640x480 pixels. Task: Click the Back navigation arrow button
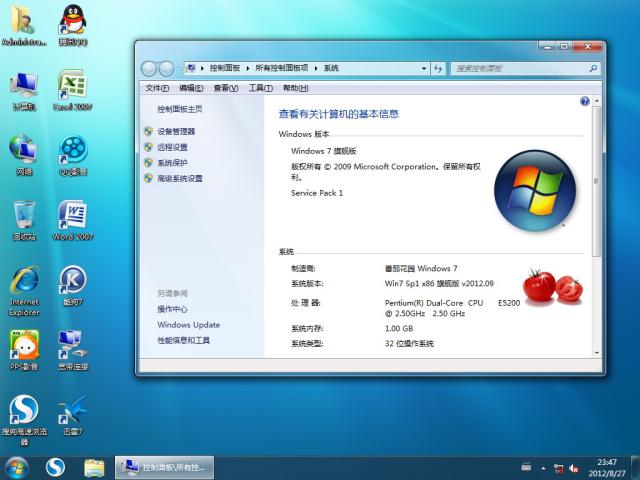(x=149, y=69)
